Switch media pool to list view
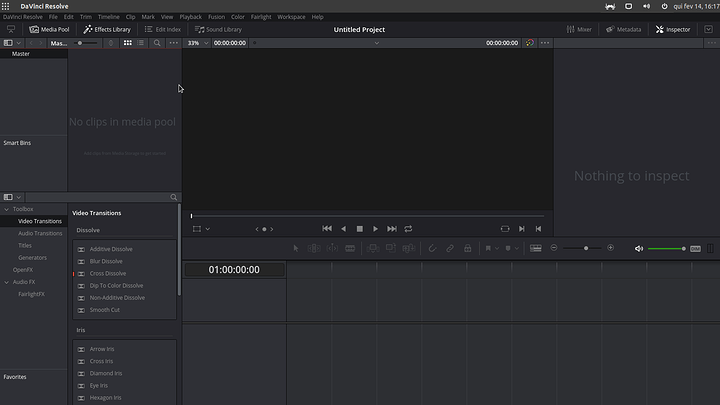The height and width of the screenshot is (405, 720). 142,43
